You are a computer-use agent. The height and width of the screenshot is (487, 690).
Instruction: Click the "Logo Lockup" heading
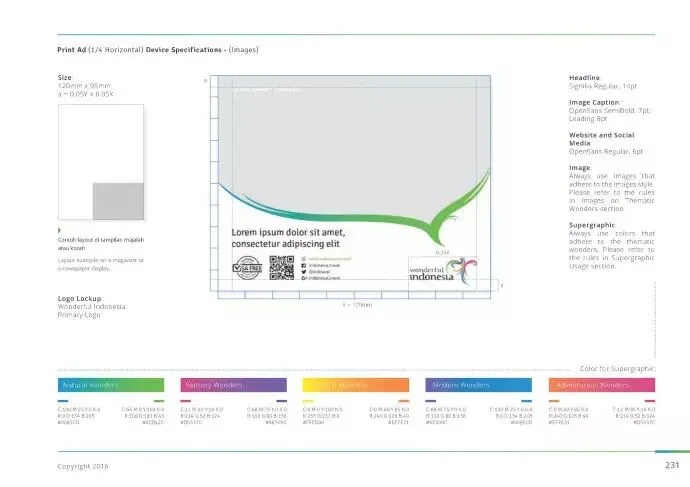(x=79, y=298)
